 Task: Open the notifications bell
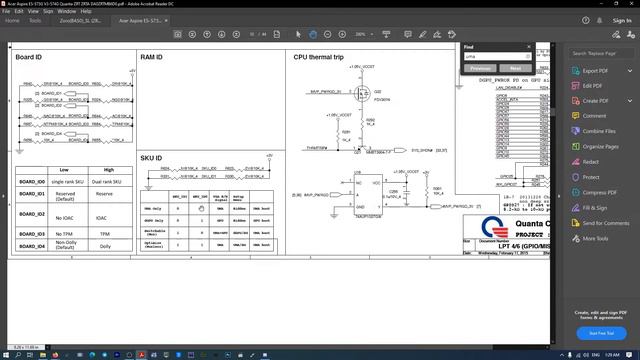(x=599, y=20)
